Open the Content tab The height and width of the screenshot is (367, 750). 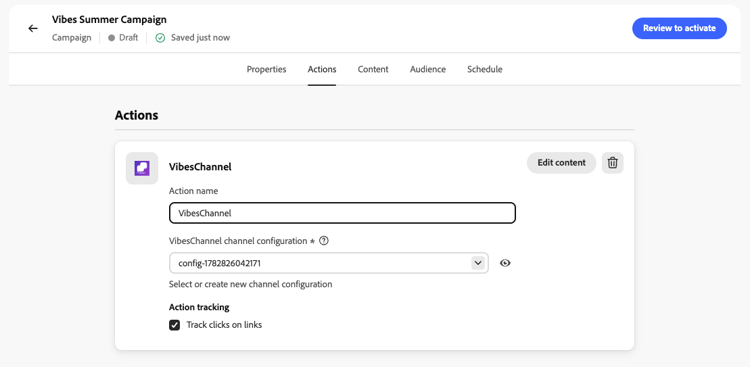373,69
